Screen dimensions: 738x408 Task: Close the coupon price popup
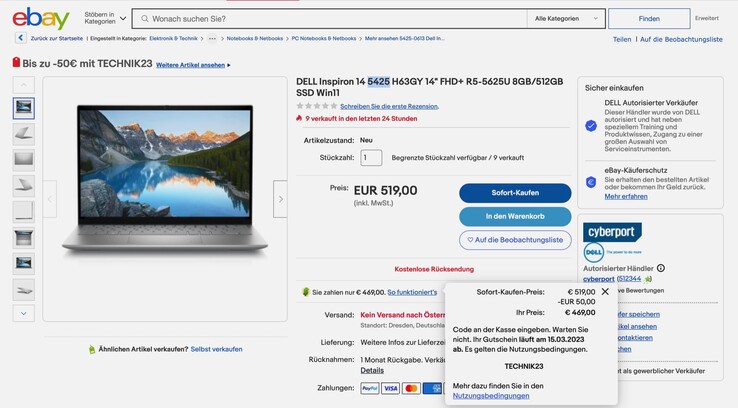click(x=605, y=292)
